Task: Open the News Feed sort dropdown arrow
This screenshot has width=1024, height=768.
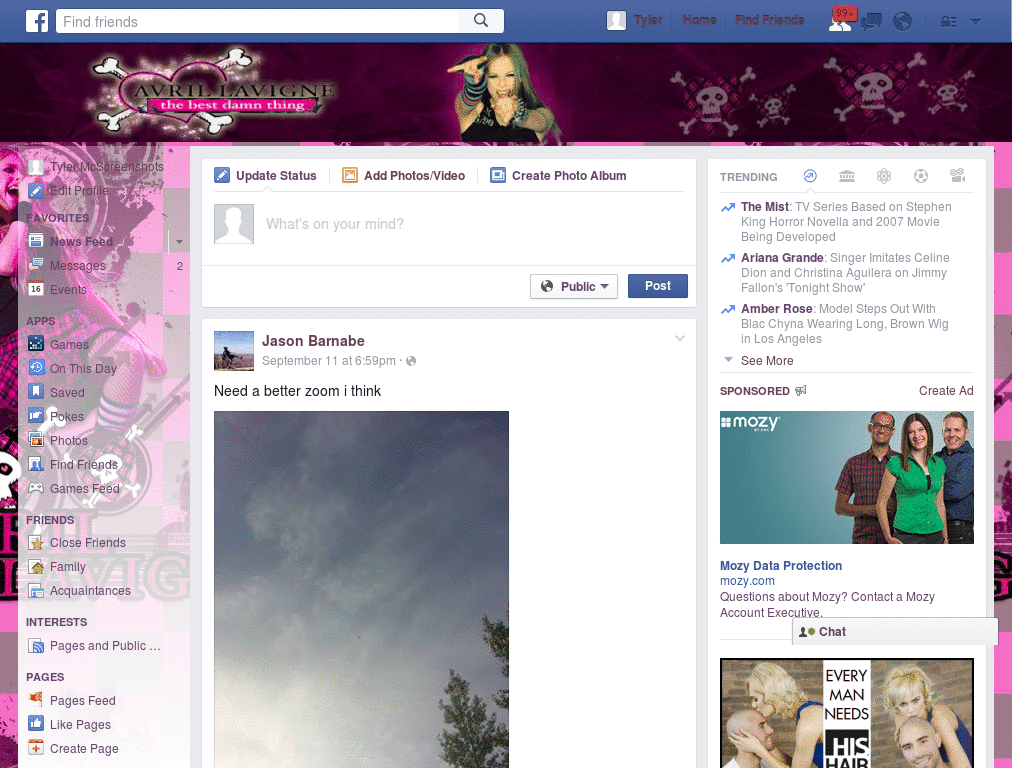Action: [178, 241]
